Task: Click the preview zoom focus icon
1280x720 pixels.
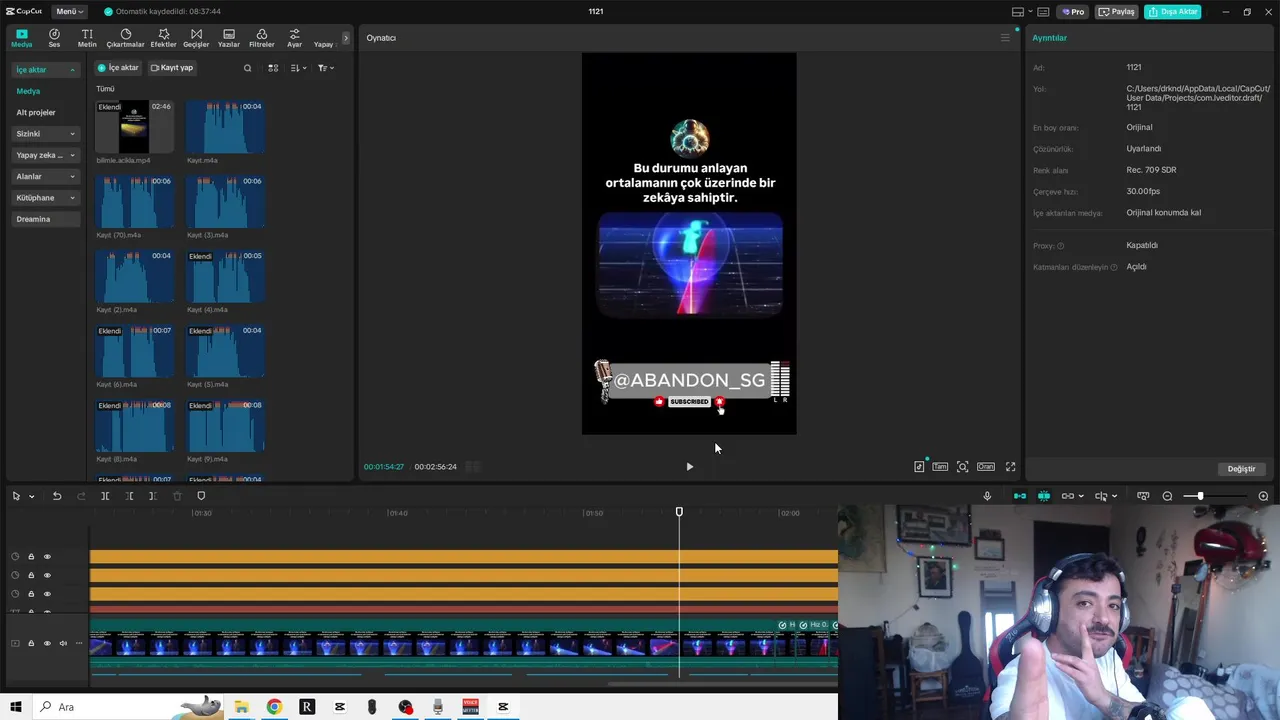Action: tap(962, 467)
